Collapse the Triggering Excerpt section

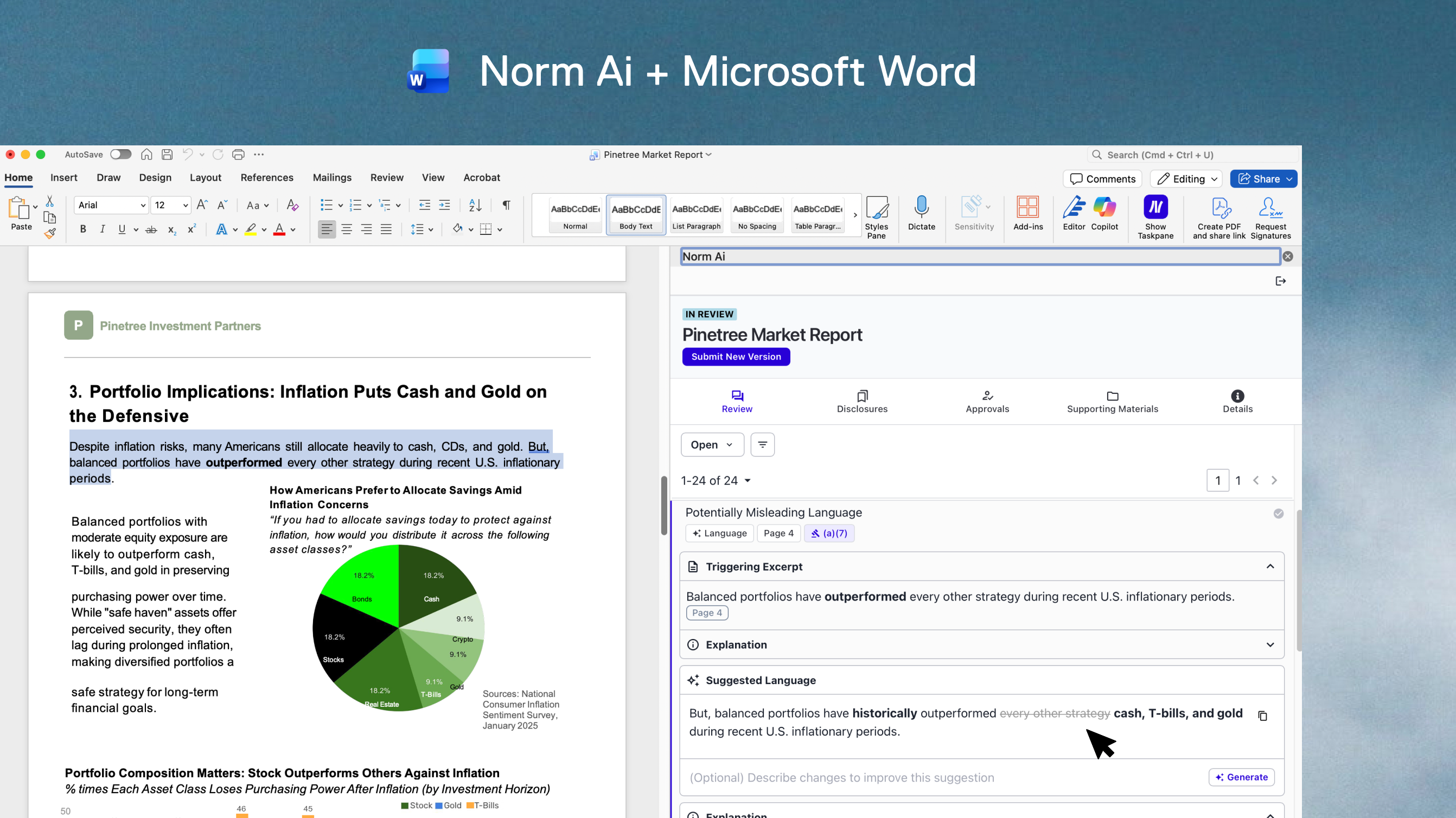(x=1269, y=566)
